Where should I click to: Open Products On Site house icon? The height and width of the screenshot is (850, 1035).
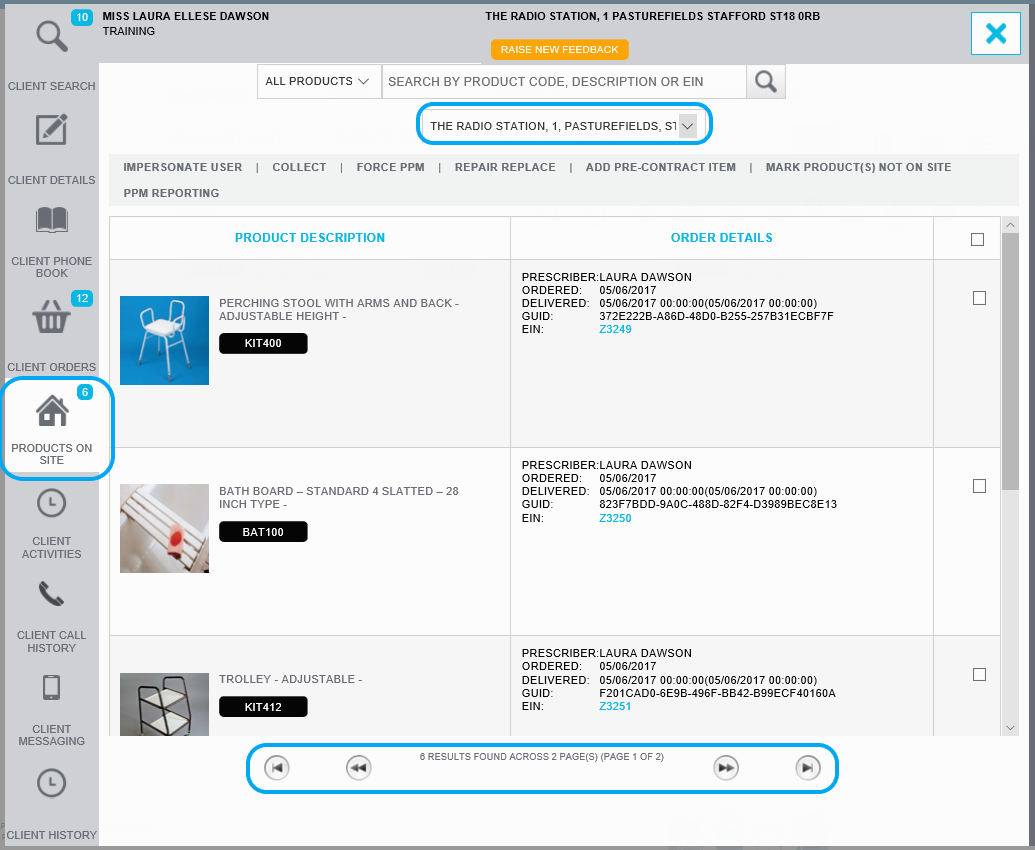pos(52,410)
